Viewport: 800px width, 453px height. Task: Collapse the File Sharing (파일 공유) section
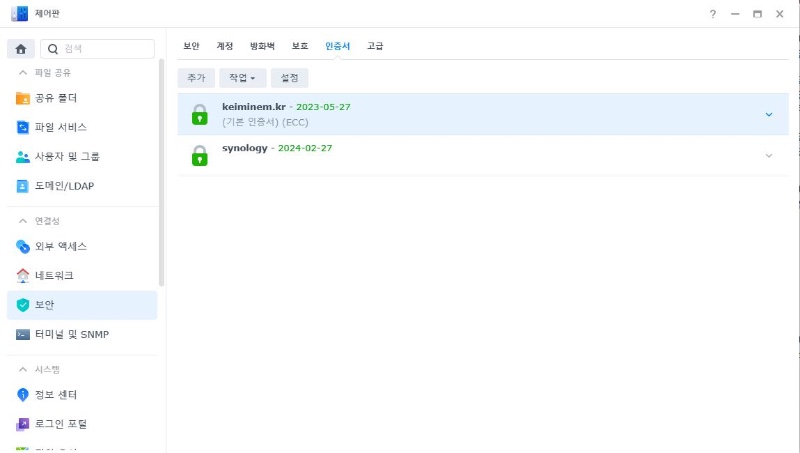pyautogui.click(x=23, y=73)
